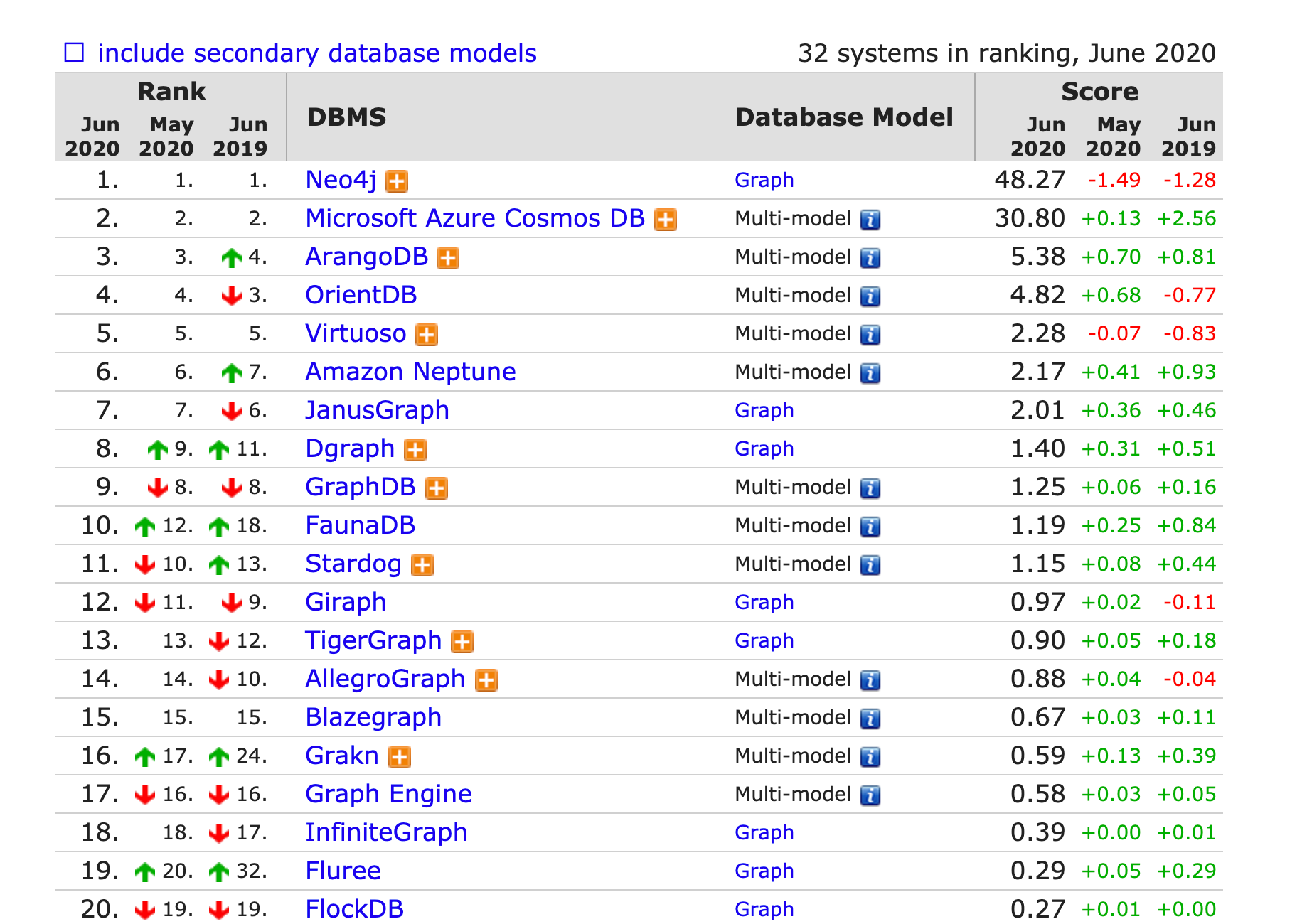
Task: Click the plus icon next to Microsoft Azure Cosmos DB
Action: (666, 220)
